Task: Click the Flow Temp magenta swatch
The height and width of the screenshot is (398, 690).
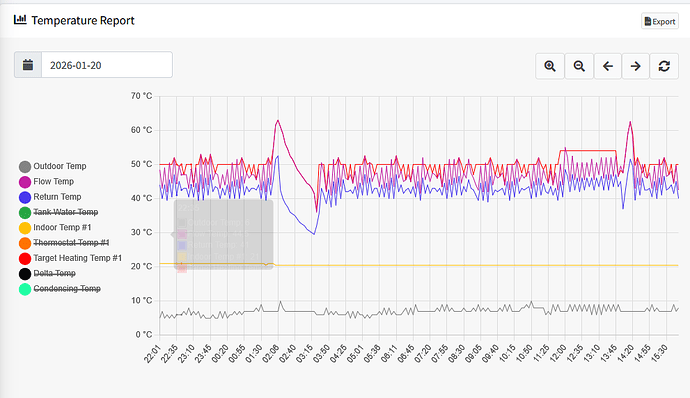Action: [25, 182]
